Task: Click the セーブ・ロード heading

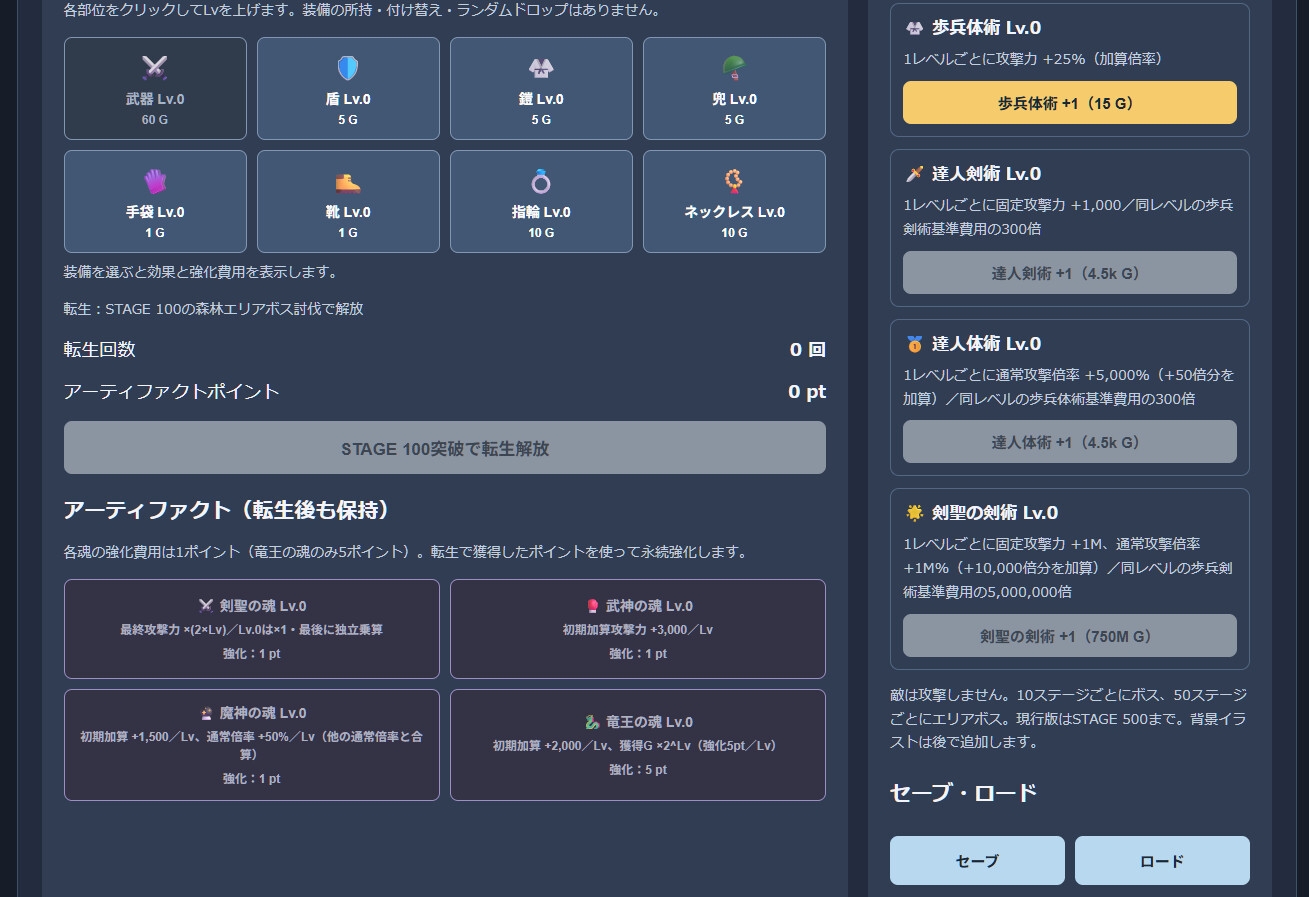Action: [x=963, y=793]
